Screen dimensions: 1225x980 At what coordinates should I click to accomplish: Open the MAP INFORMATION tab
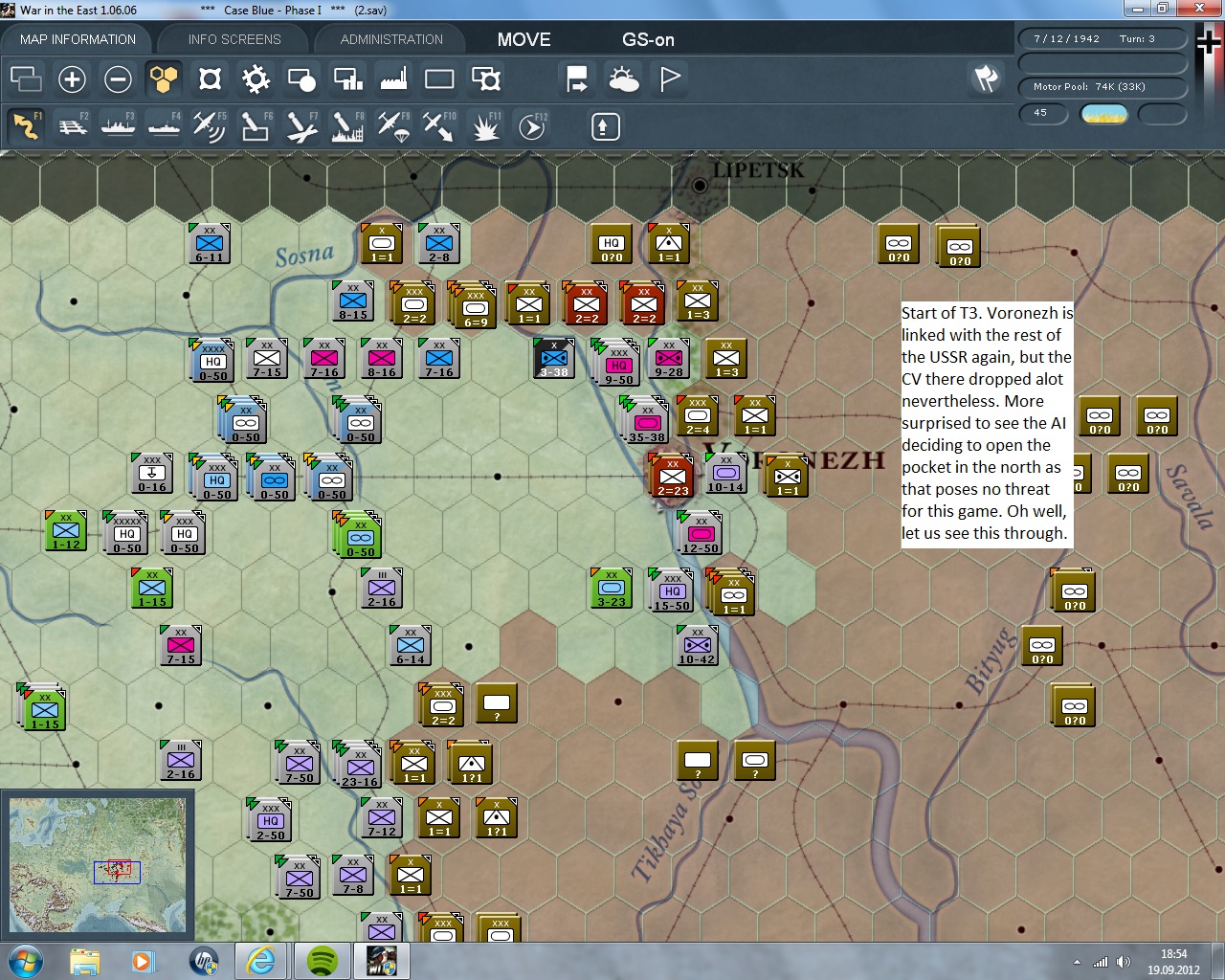[x=78, y=39]
